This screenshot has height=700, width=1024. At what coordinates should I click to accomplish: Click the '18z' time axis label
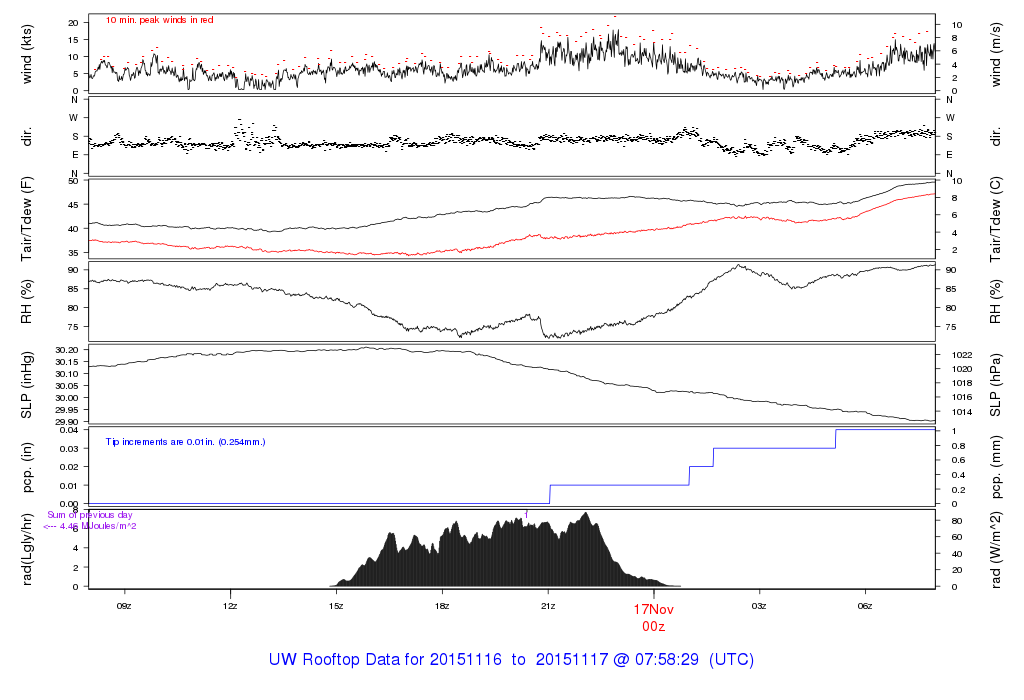pyautogui.click(x=441, y=606)
